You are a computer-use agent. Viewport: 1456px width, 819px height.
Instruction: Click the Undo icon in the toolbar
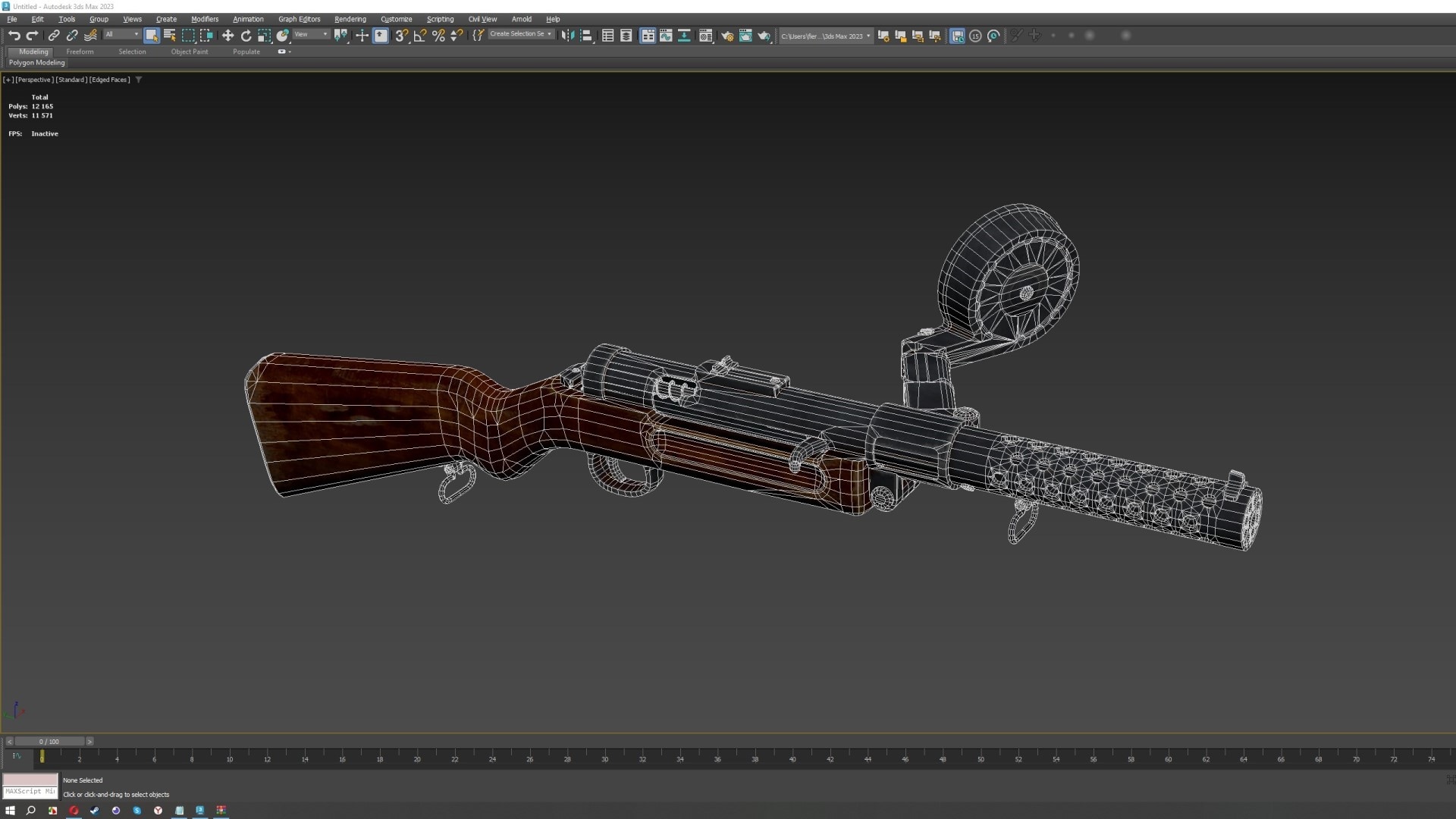click(14, 36)
